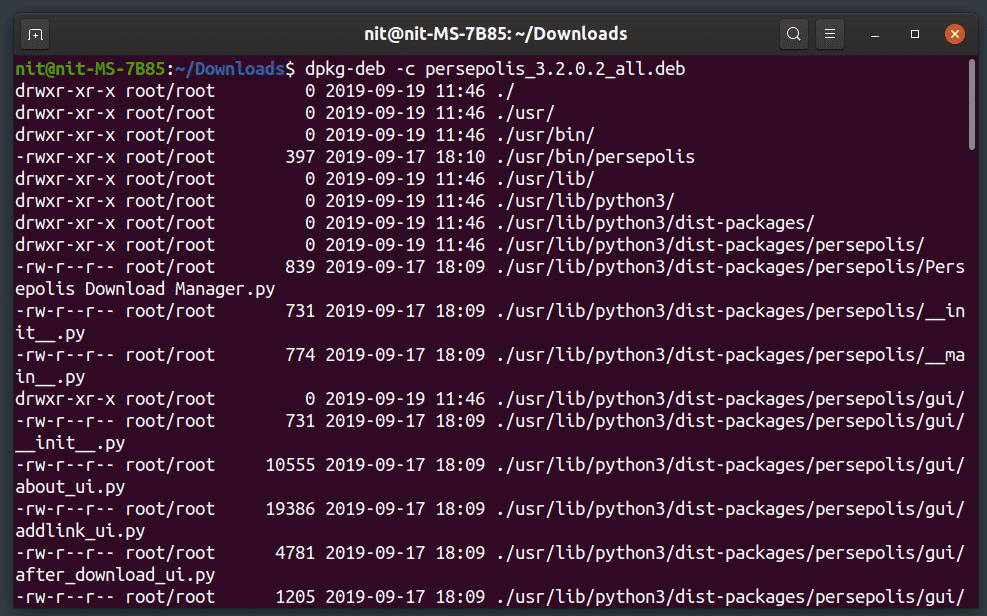Click the file size 10555
Image resolution: width=987 pixels, height=616 pixels.
[290, 465]
